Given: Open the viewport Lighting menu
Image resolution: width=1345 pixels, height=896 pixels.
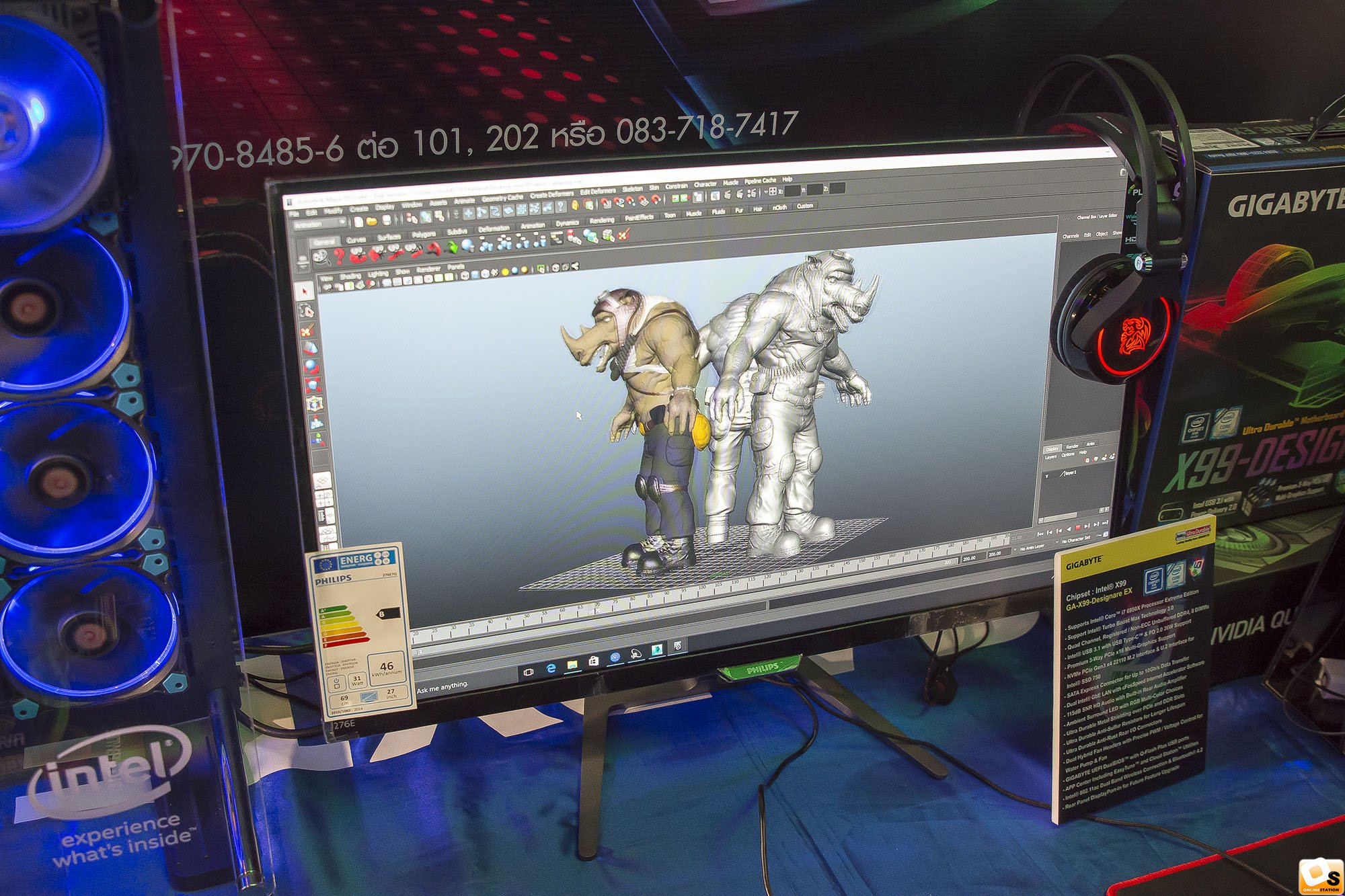Looking at the screenshot, I should [378, 274].
